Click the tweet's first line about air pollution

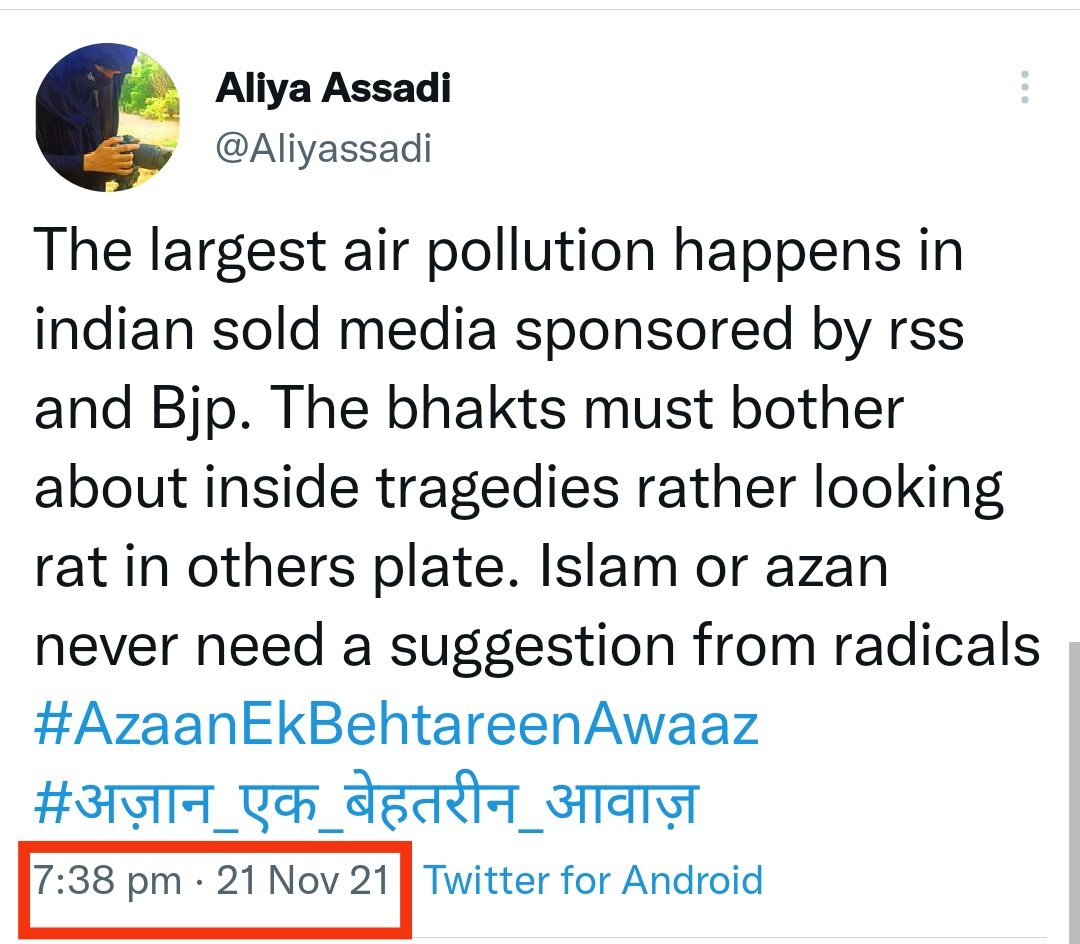[498, 251]
